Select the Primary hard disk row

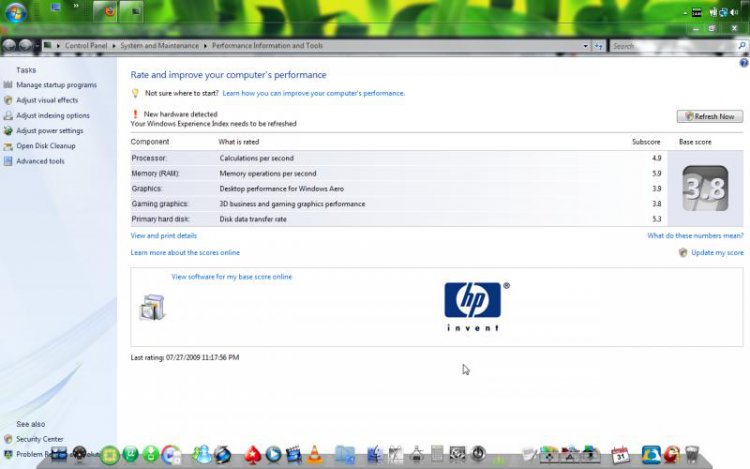pyautogui.click(x=398, y=219)
